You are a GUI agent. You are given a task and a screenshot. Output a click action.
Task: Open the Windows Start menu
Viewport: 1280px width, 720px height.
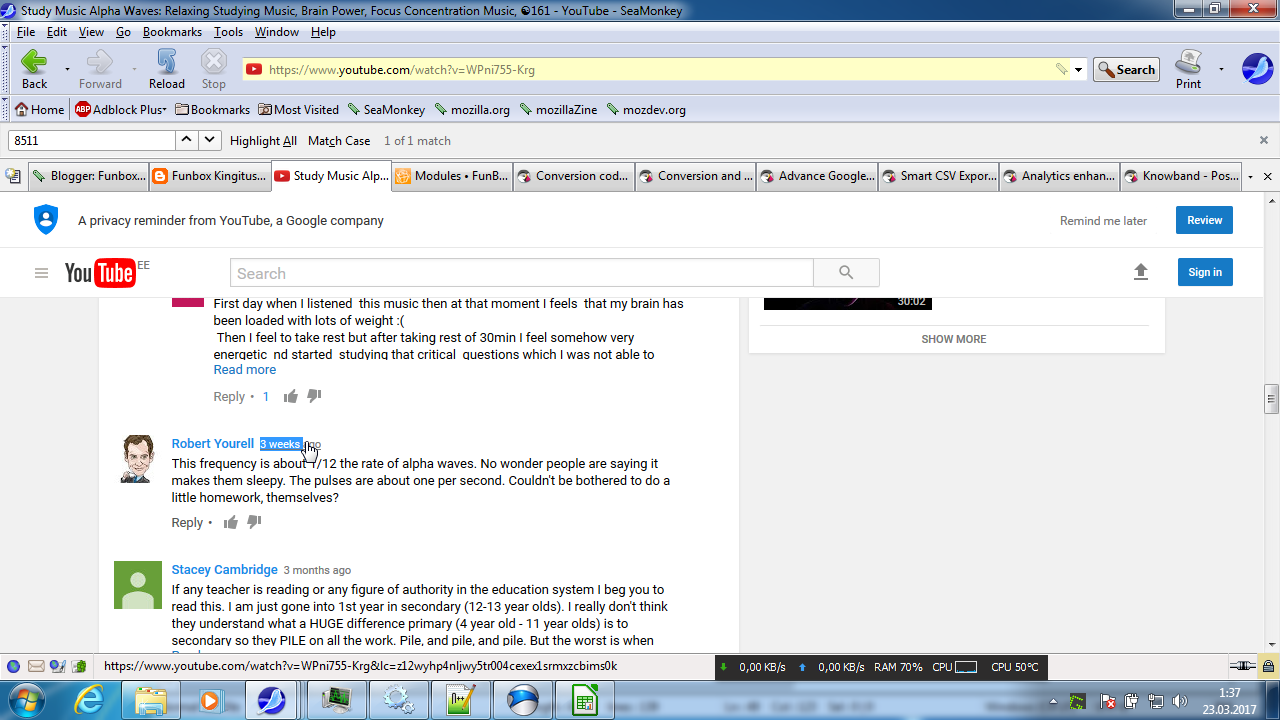point(25,700)
